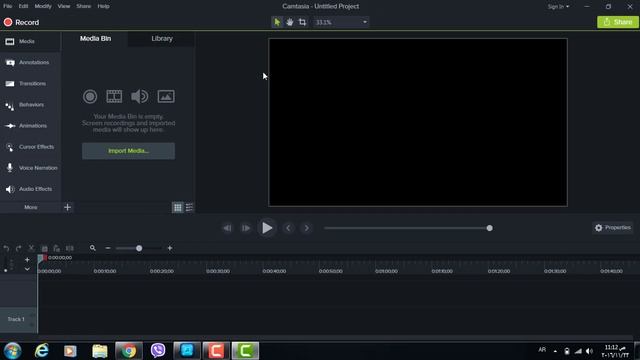
Task: Select the Edit (arrow) mode tool
Action: click(277, 22)
